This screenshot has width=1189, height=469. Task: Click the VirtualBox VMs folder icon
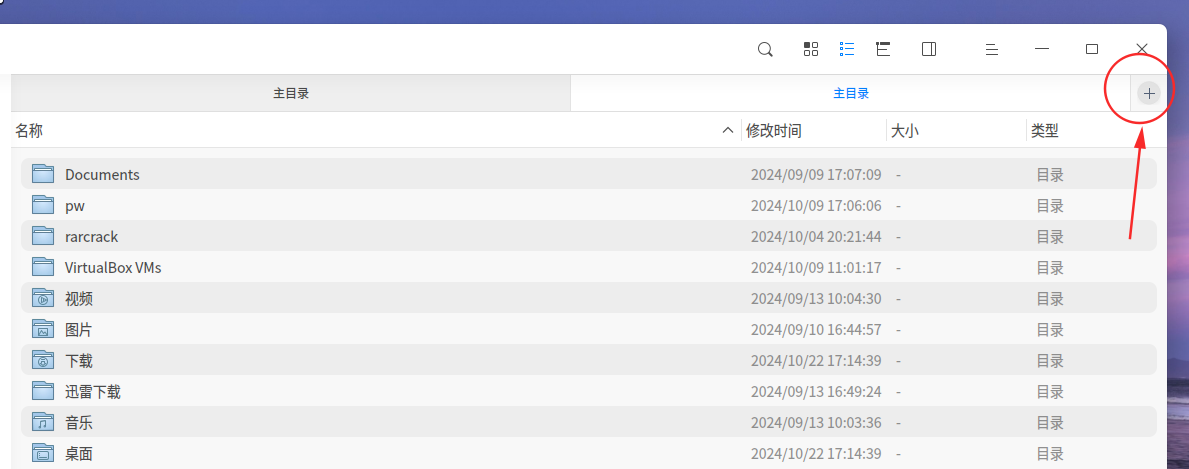43,267
